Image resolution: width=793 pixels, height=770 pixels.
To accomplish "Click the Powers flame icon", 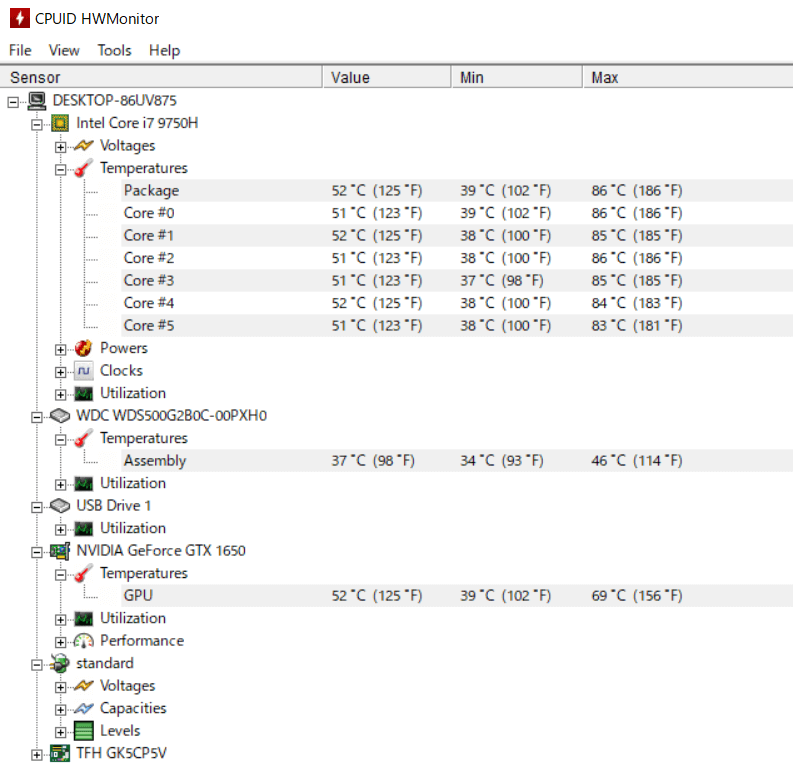I will click(x=83, y=348).
